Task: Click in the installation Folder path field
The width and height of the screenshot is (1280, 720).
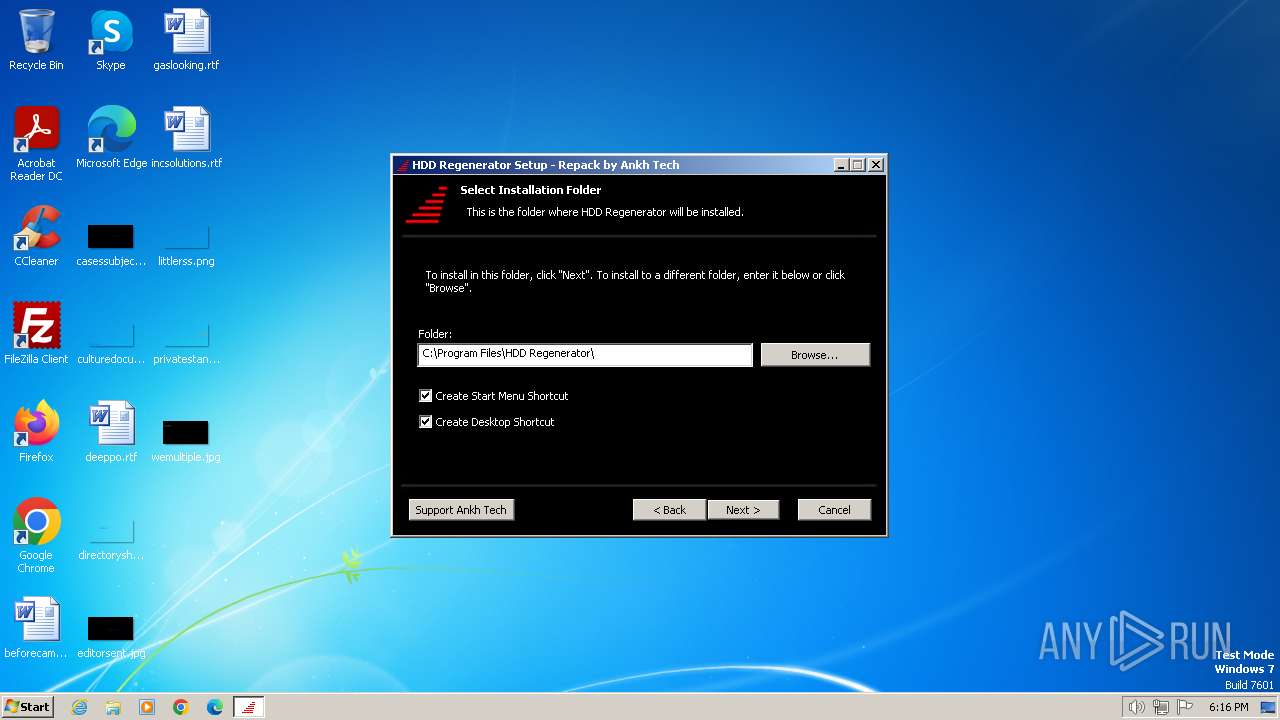Action: coord(585,354)
